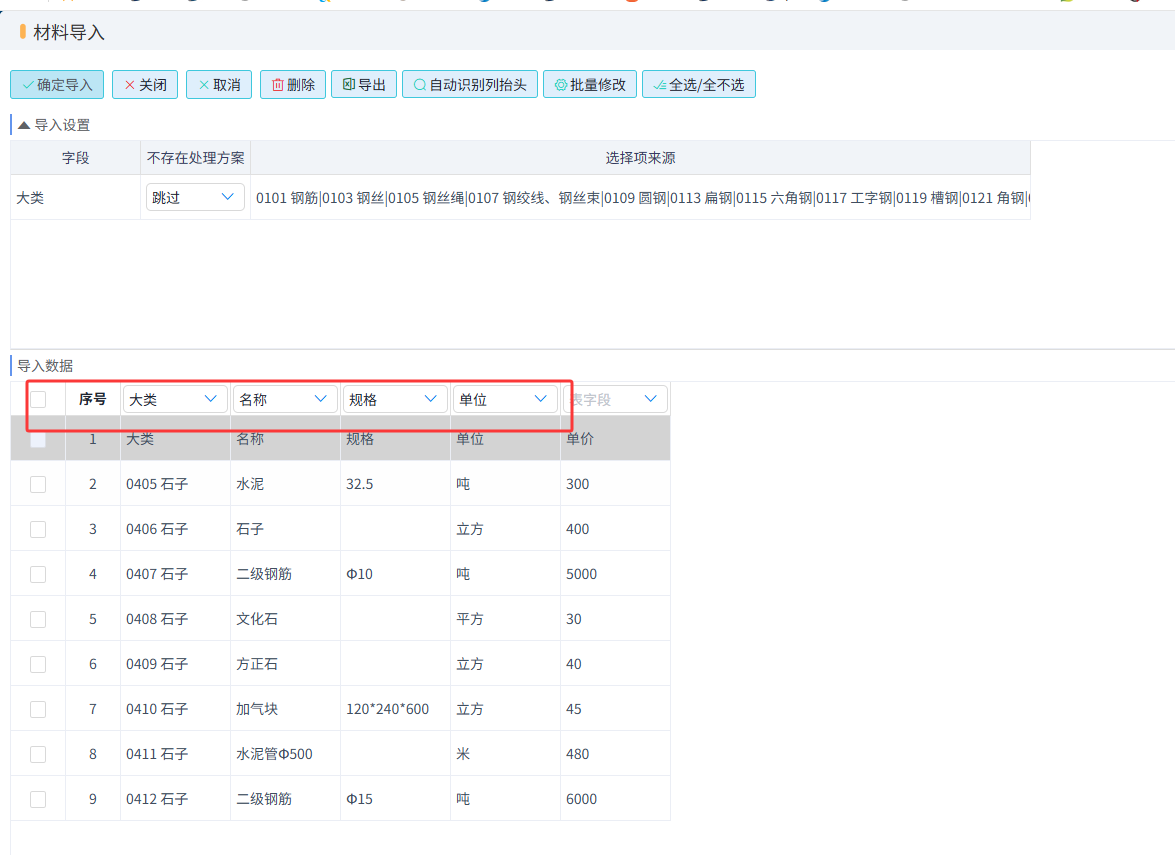Select the 方正石 name cell
1175x855 pixels.
(x=286, y=664)
